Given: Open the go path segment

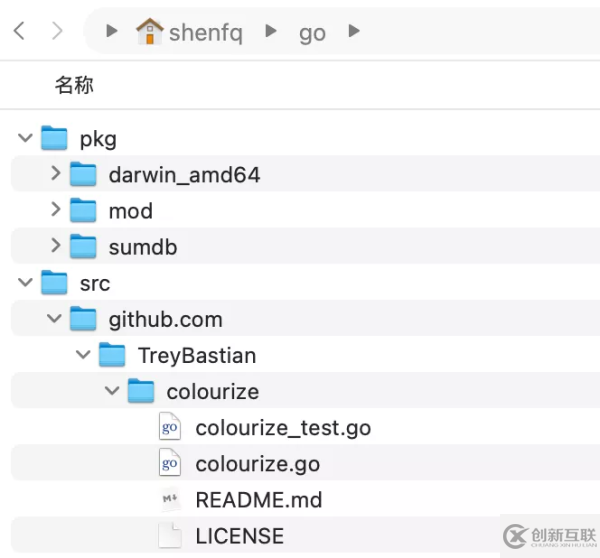Looking at the screenshot, I should pyautogui.click(x=312, y=34).
